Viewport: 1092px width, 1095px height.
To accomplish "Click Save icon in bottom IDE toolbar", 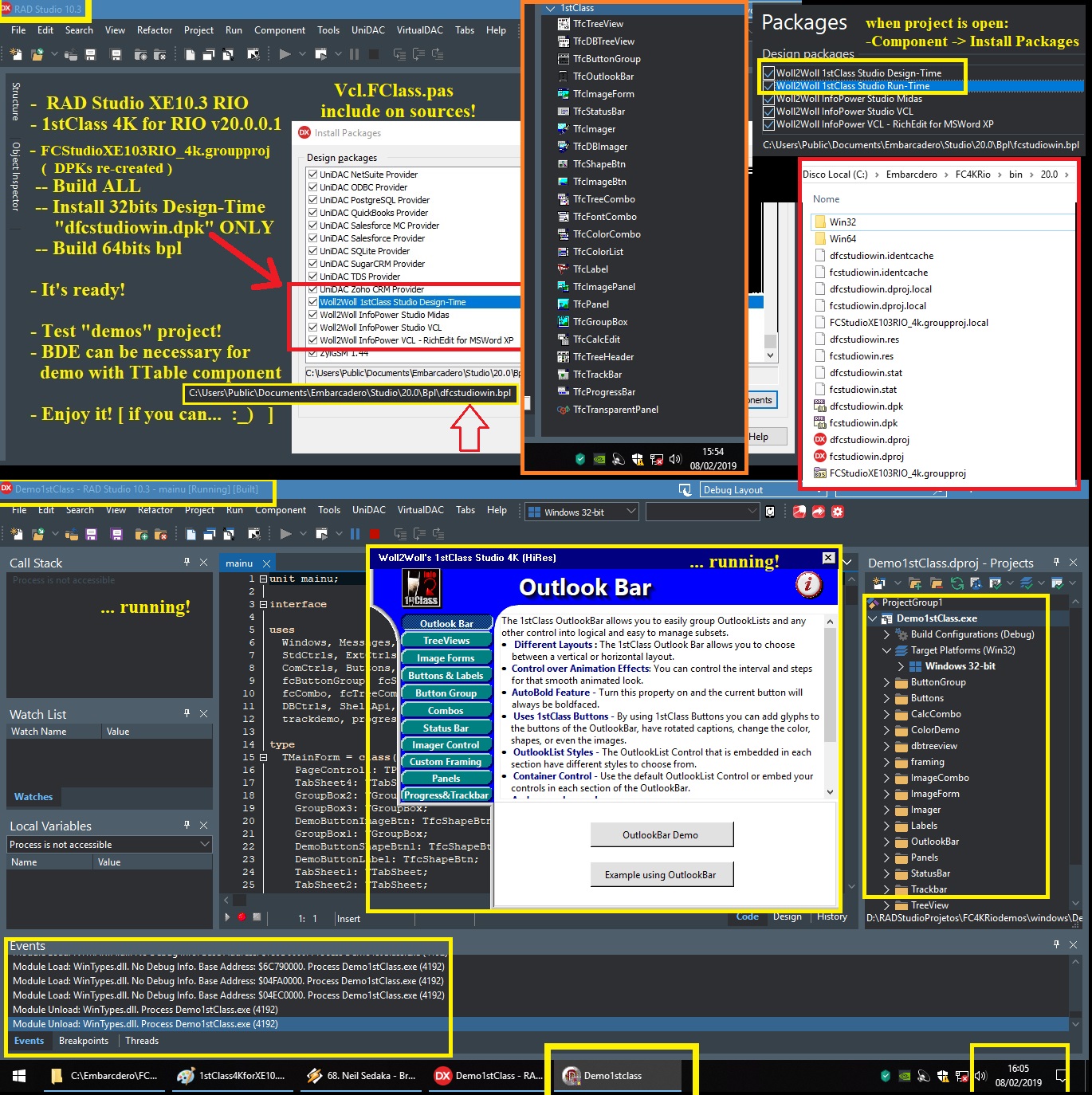I will [90, 534].
